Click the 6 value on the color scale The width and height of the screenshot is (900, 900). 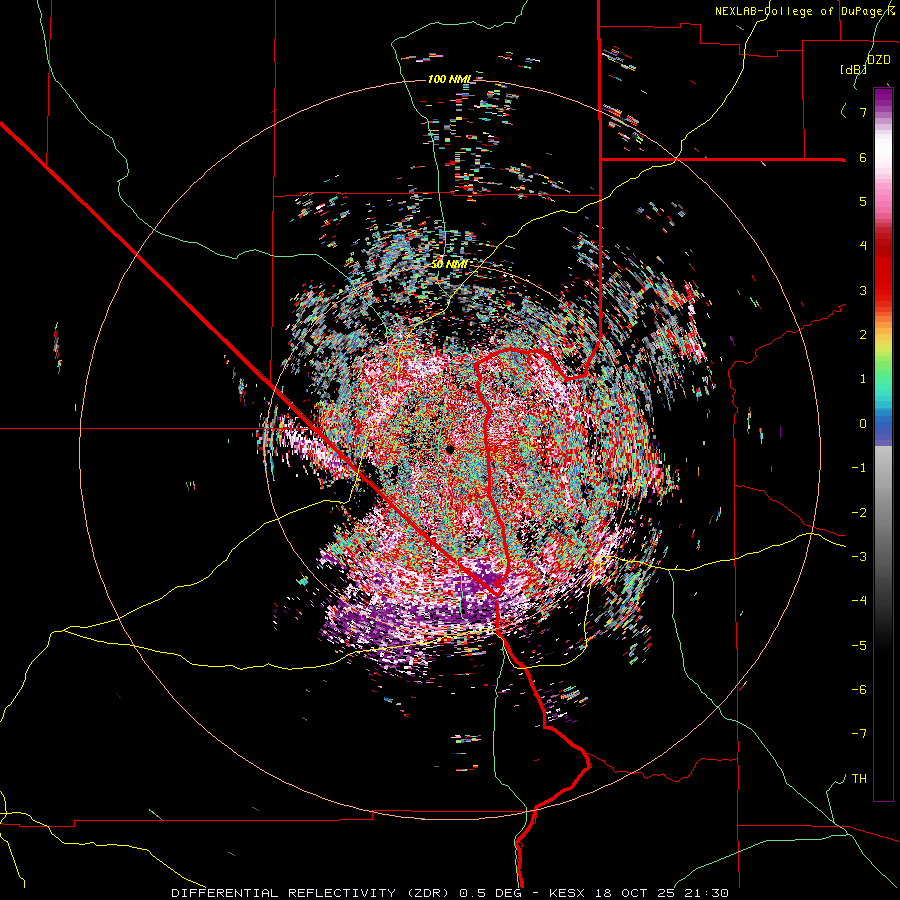pyautogui.click(x=863, y=157)
